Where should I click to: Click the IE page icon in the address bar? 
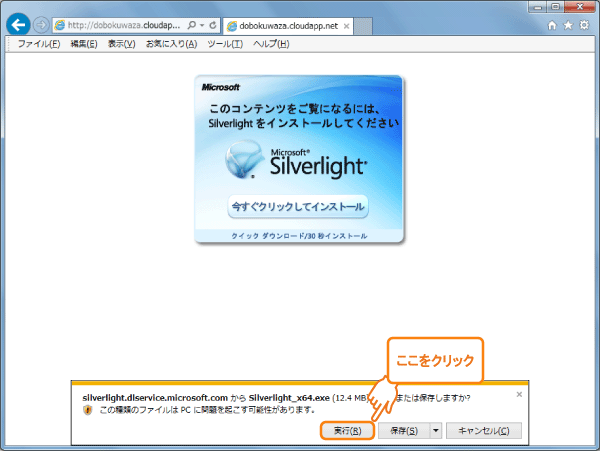pos(59,25)
